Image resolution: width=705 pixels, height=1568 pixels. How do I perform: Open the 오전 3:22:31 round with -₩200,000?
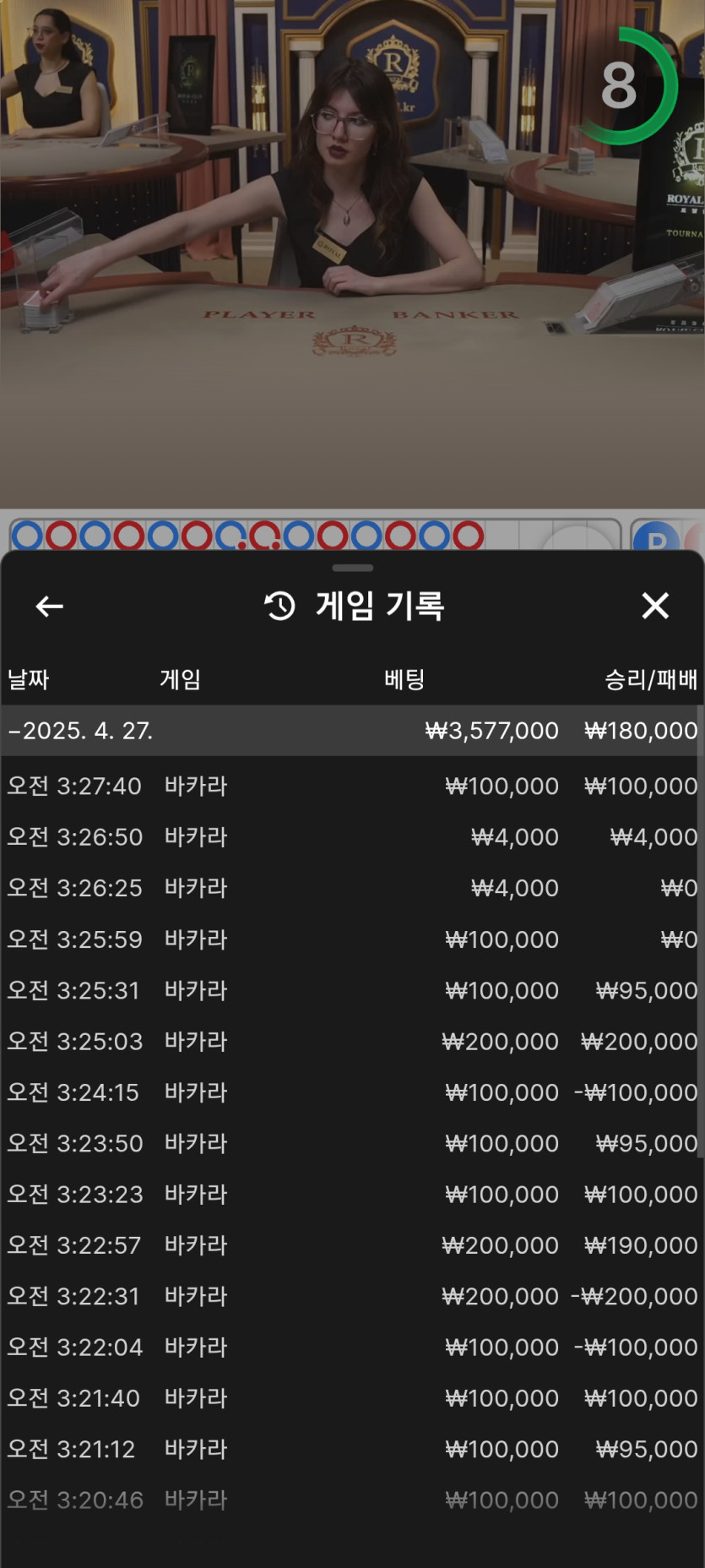tap(352, 1296)
